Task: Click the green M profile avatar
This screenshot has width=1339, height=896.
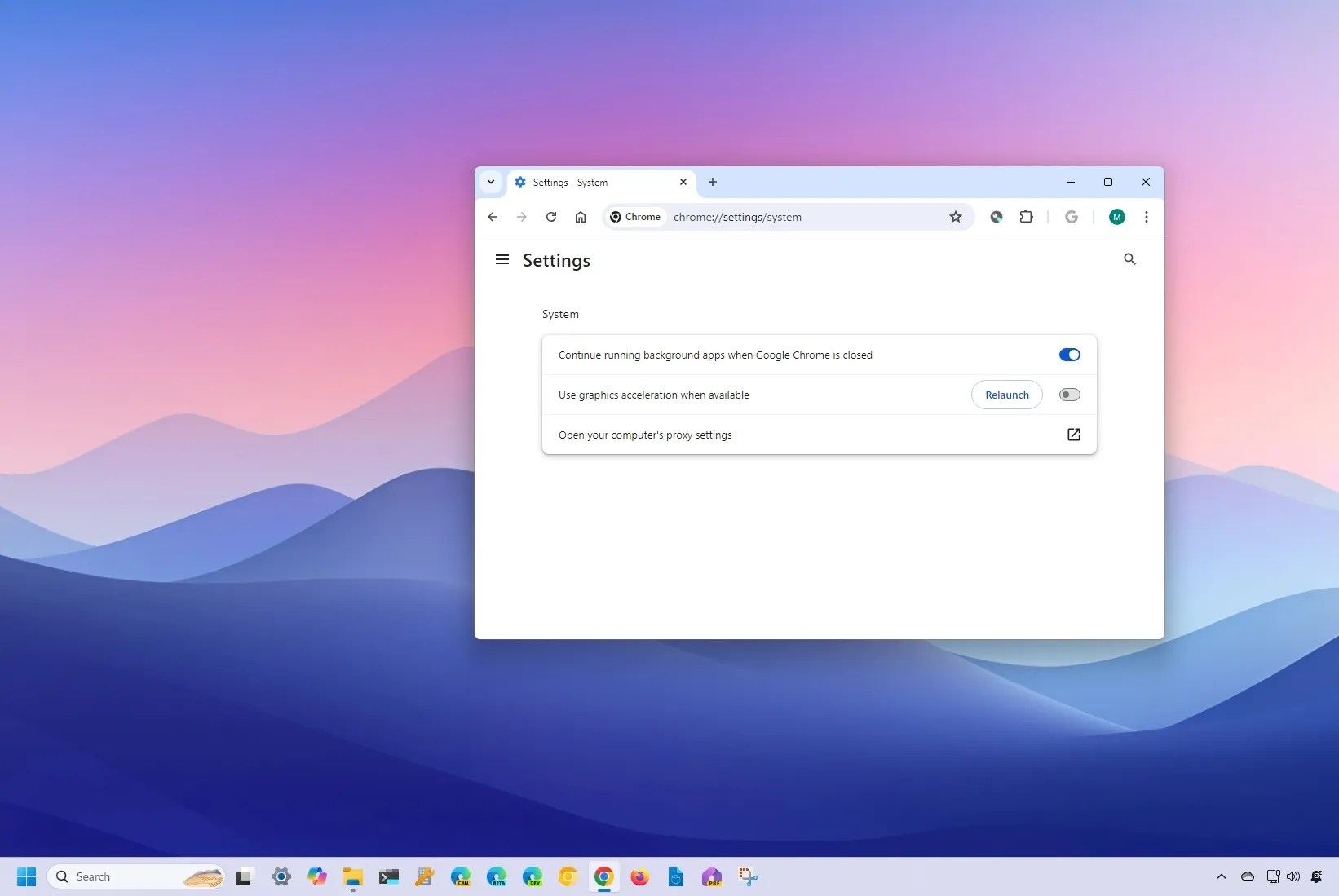Action: [x=1116, y=217]
